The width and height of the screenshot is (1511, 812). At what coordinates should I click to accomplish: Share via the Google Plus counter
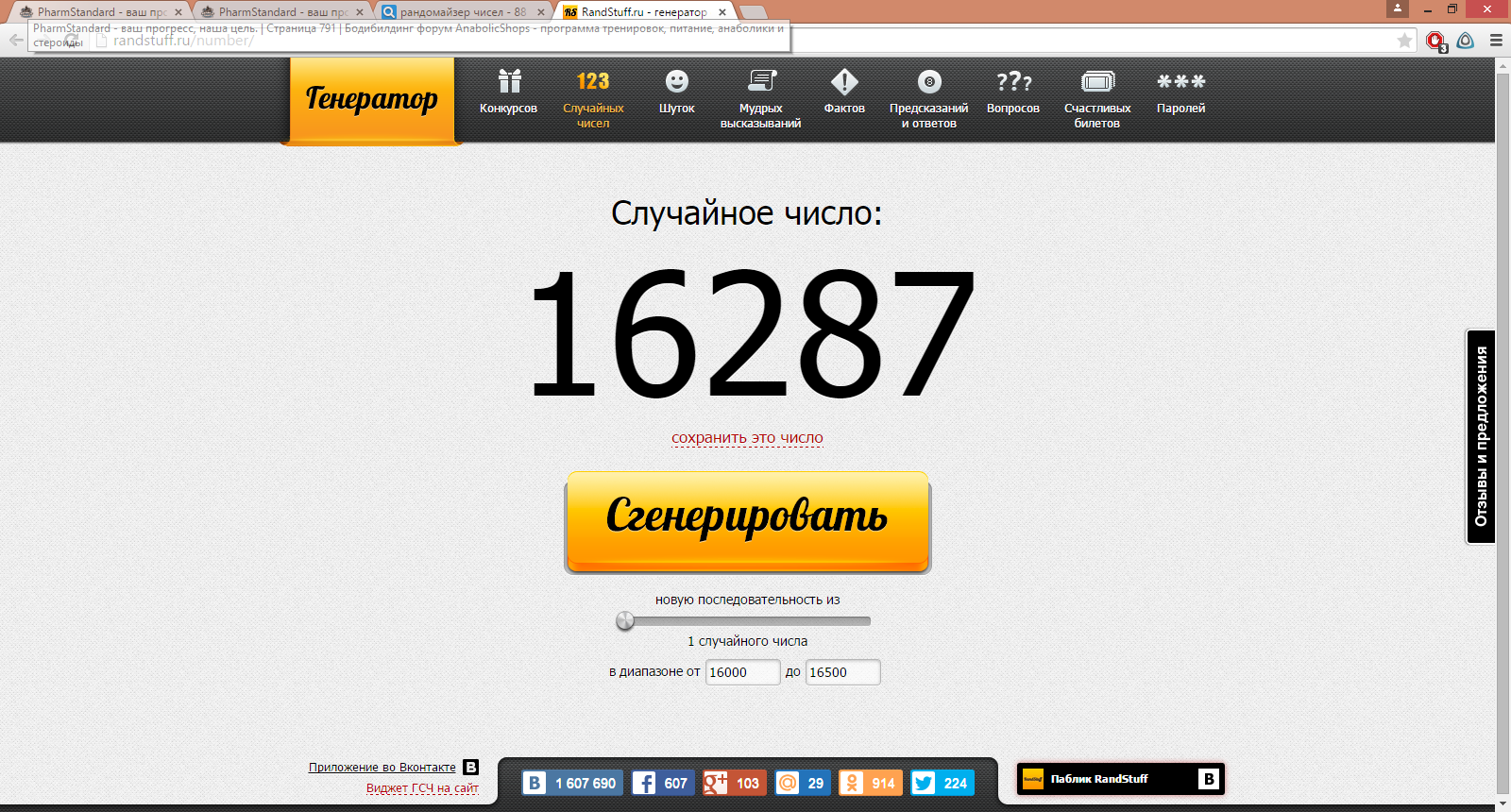click(734, 783)
